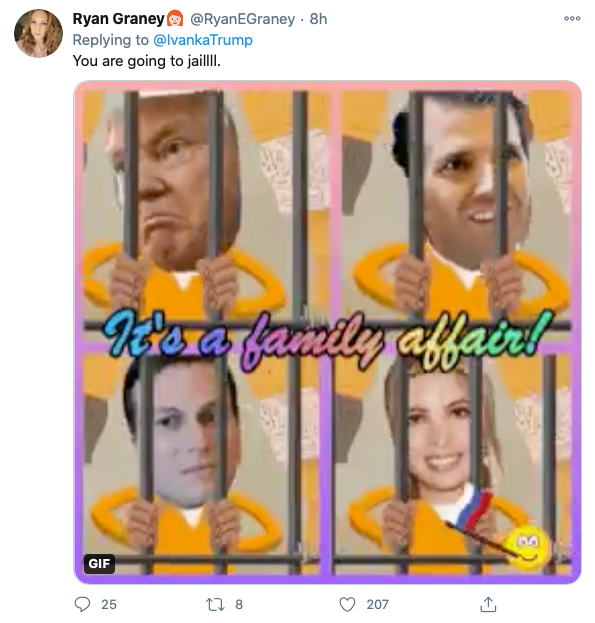Image resolution: width=595 pixels, height=623 pixels.
Task: Open the @RyanEGraney handle link
Action: [x=243, y=19]
